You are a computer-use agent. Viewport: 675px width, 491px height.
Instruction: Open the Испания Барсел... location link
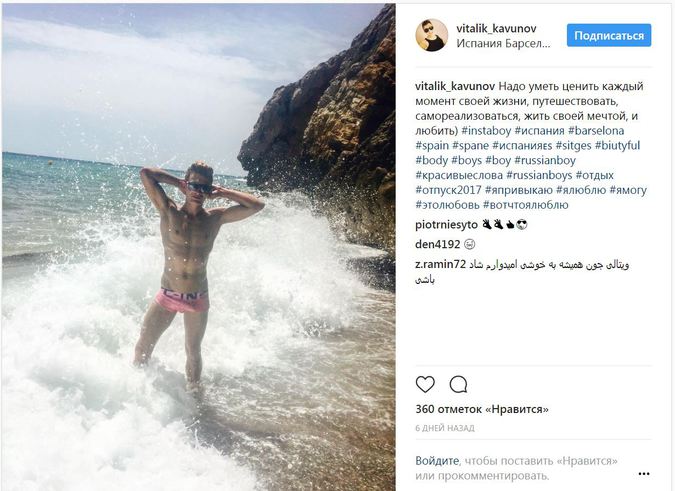(x=503, y=43)
